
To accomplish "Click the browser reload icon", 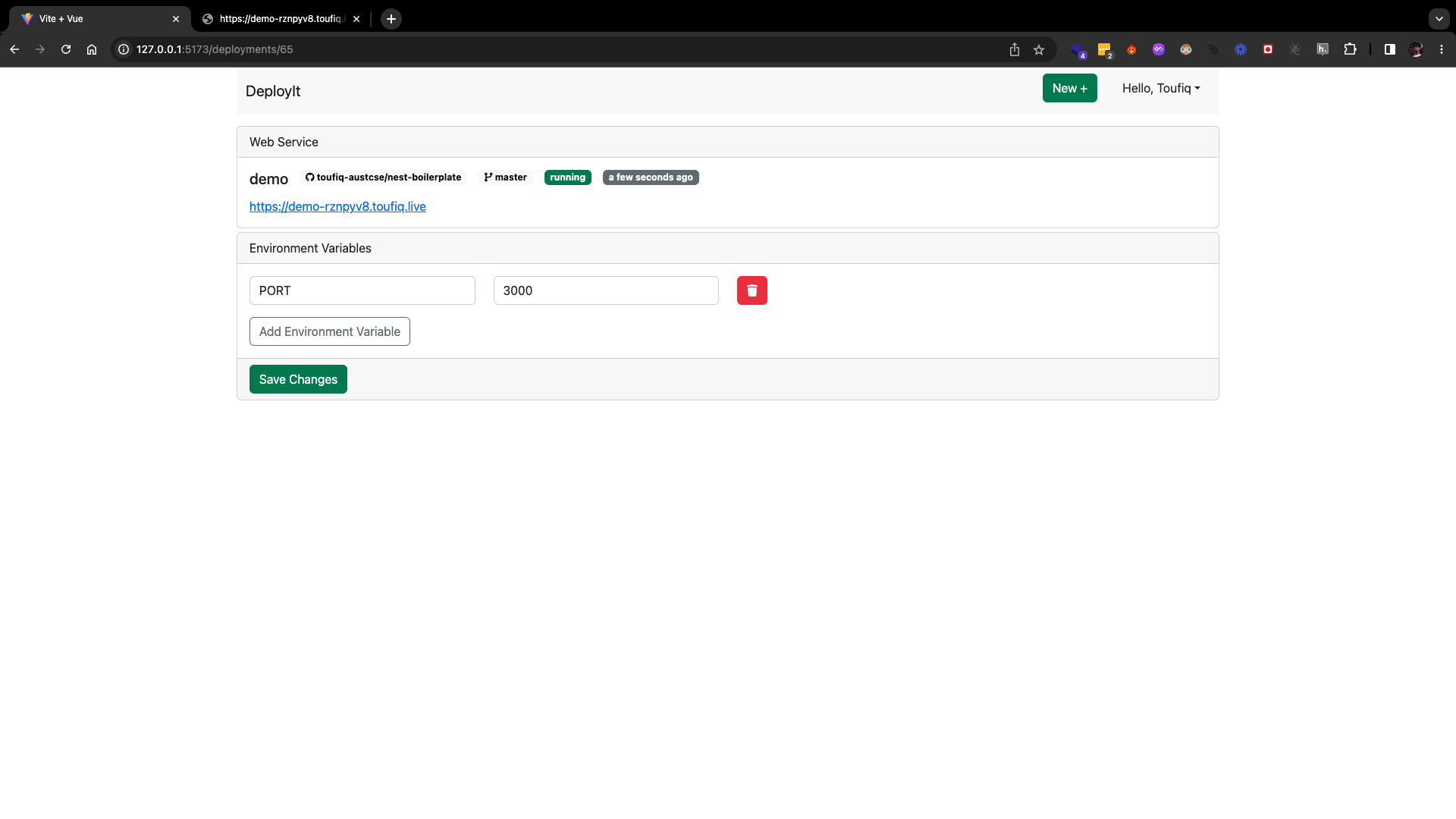I will coord(66,49).
